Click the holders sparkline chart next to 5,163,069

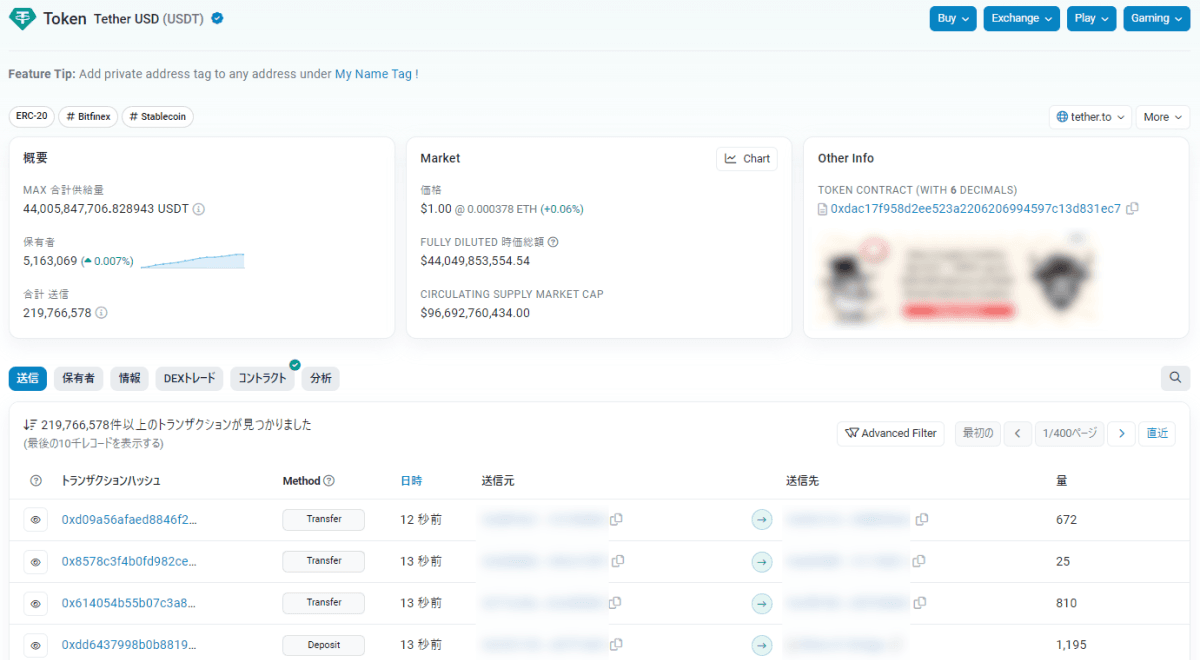coord(192,261)
